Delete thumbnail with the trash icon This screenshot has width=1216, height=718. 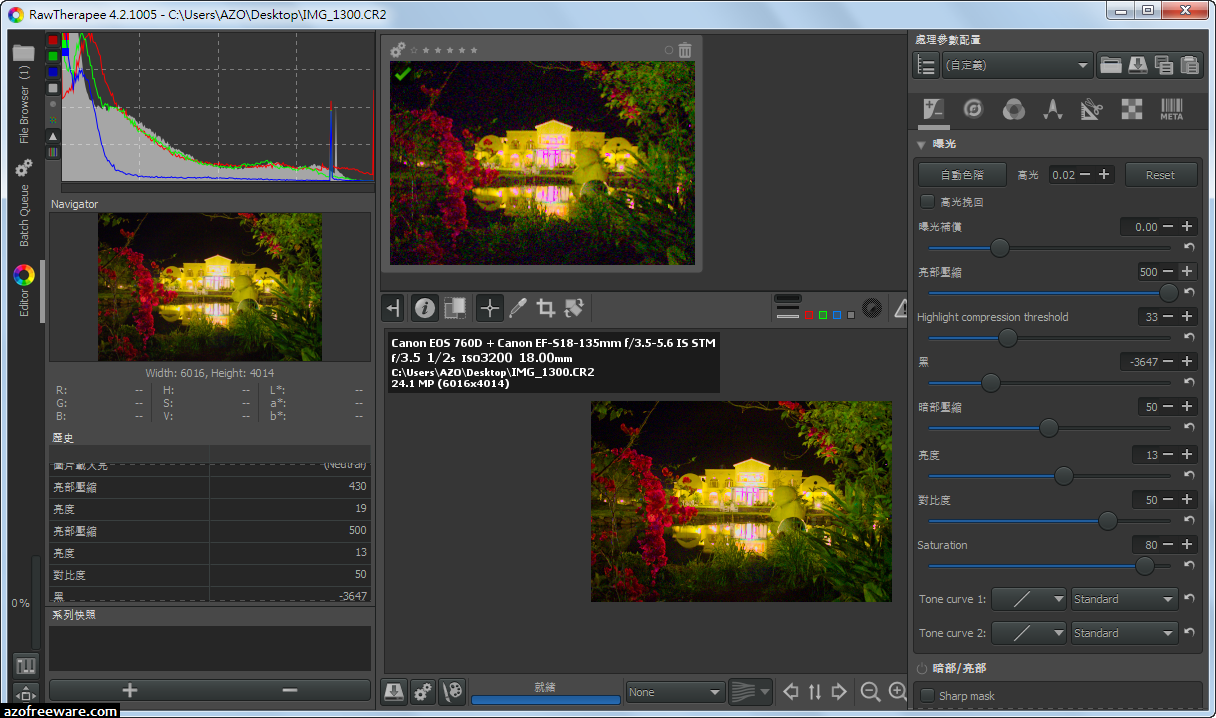pyautogui.click(x=685, y=50)
